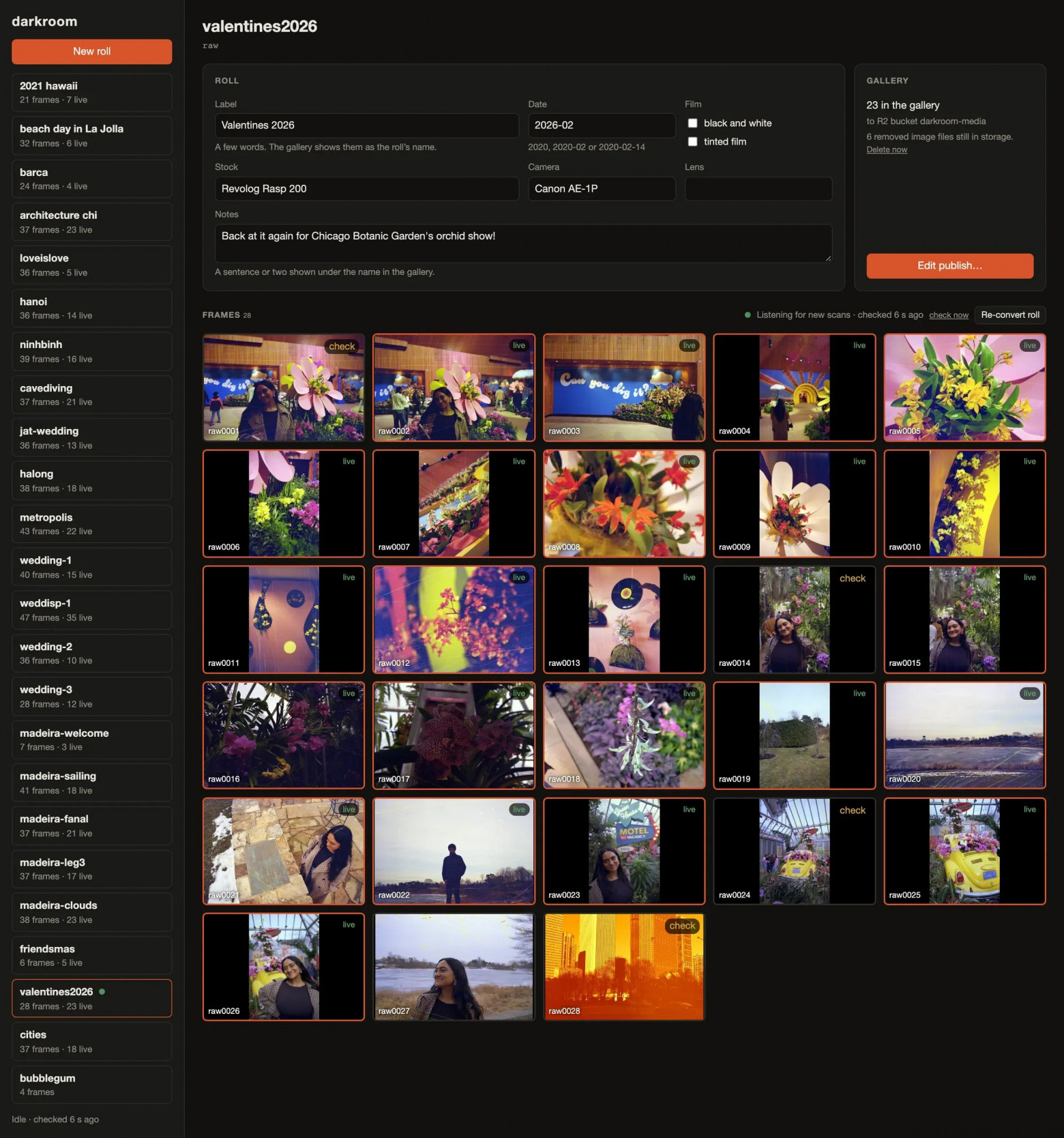Click the Notes resize grip handle
The height and width of the screenshot is (1138, 1064).
pos(828,259)
